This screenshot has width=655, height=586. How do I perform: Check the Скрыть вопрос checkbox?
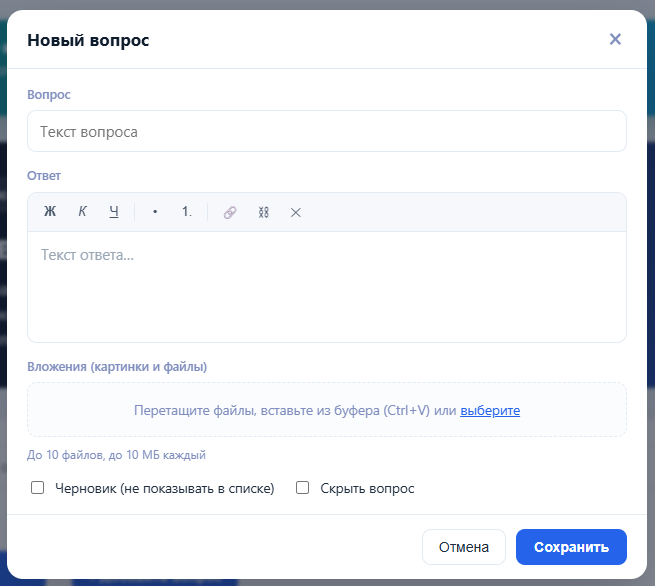click(302, 487)
